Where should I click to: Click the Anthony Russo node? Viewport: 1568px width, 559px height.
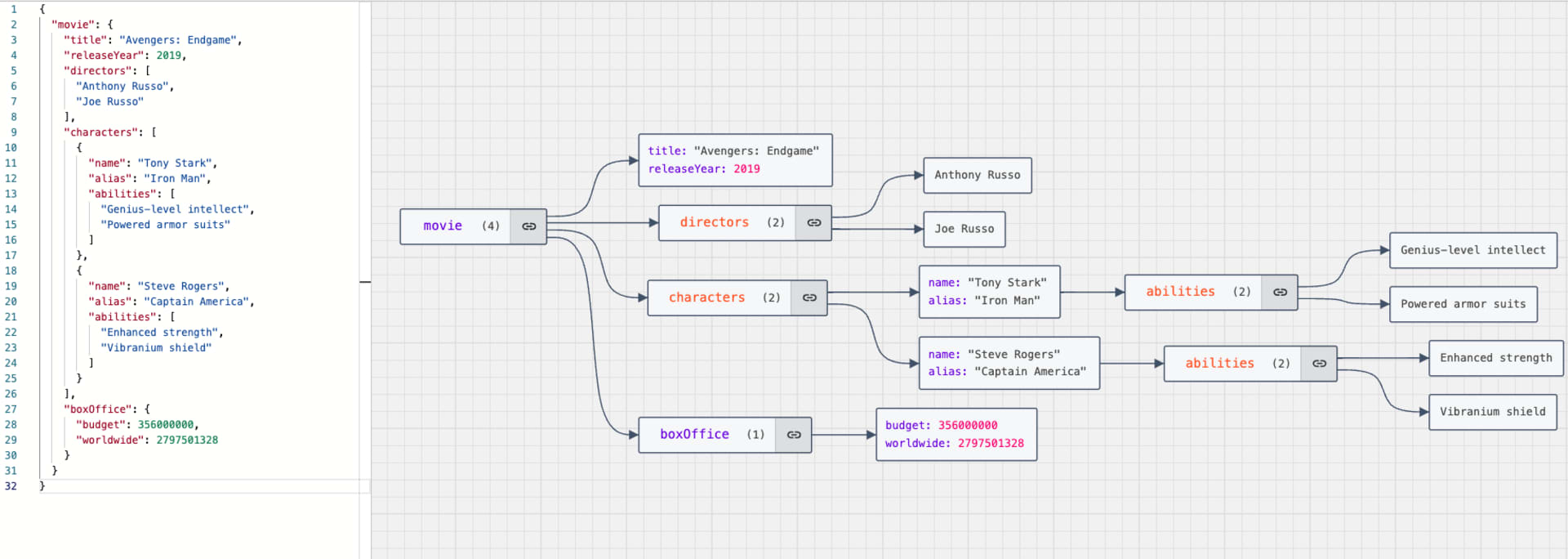coord(978,175)
